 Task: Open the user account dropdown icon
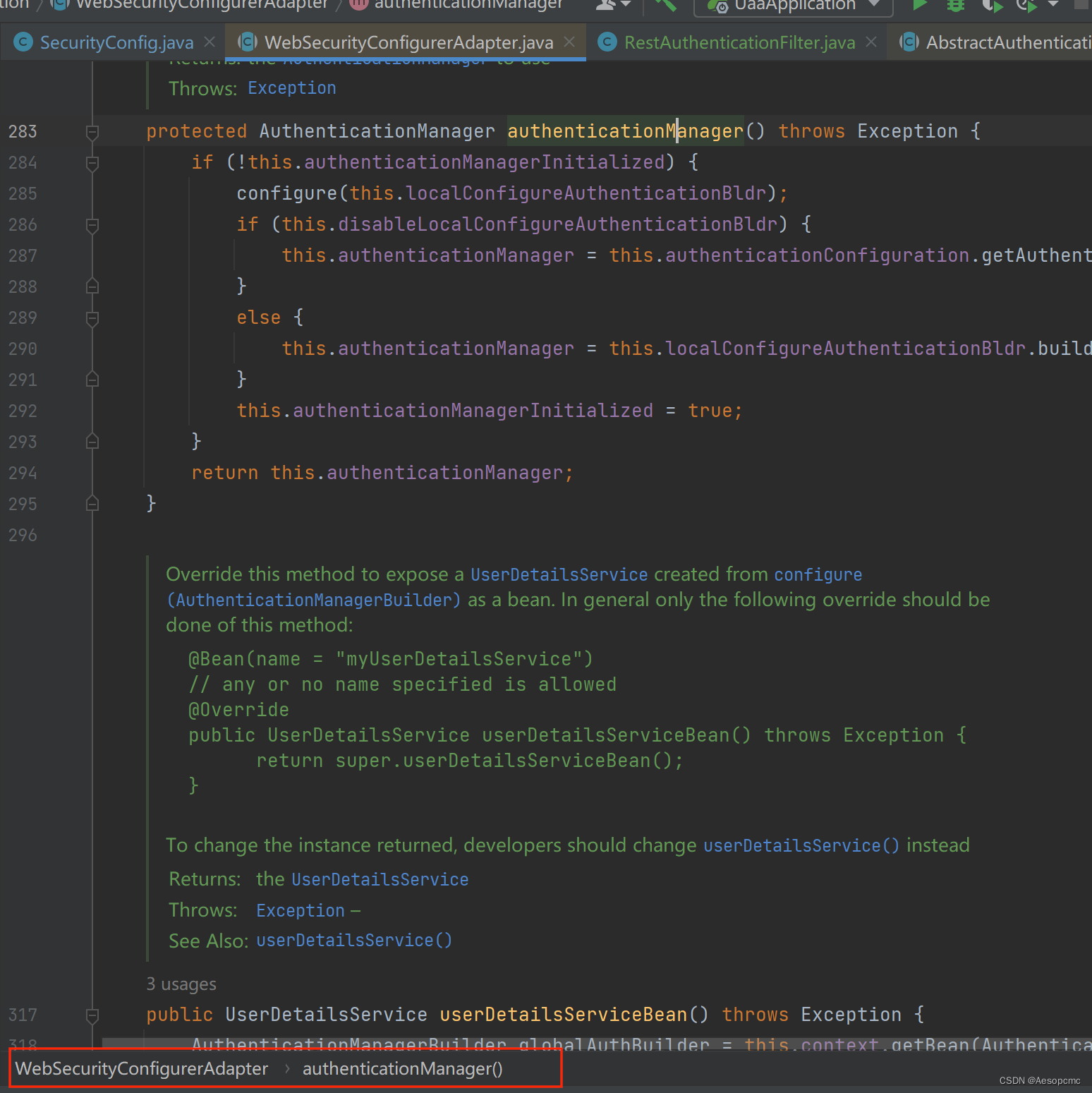(x=612, y=4)
